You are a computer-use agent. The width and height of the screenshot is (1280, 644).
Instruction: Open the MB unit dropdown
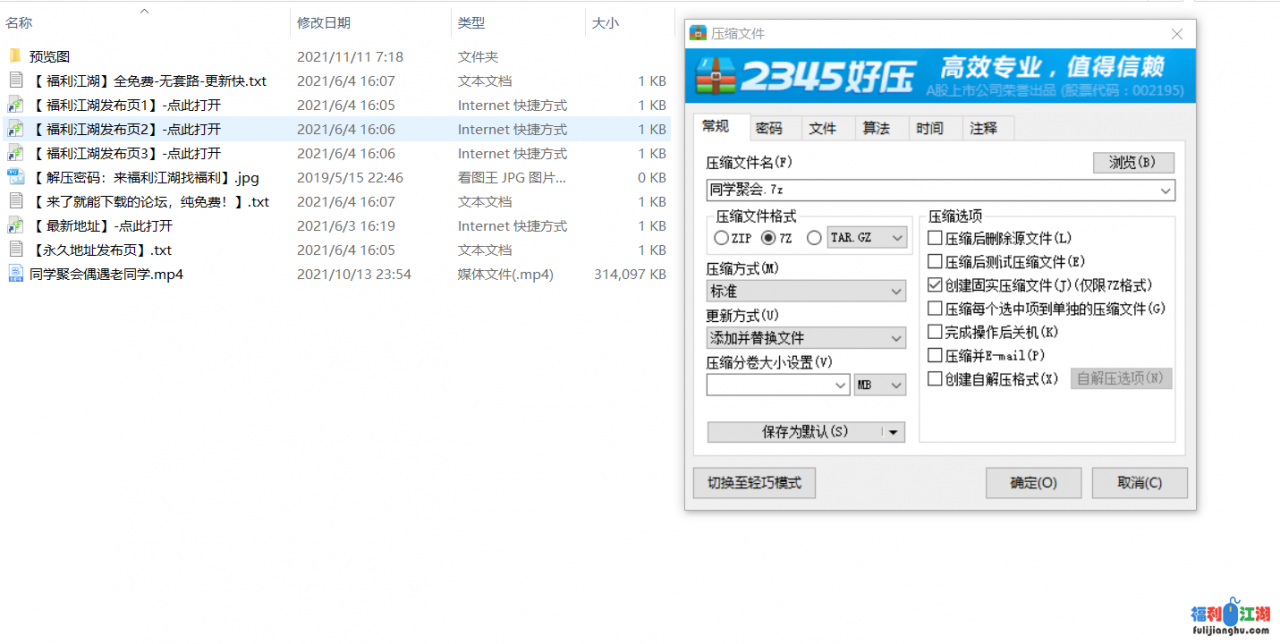click(880, 385)
